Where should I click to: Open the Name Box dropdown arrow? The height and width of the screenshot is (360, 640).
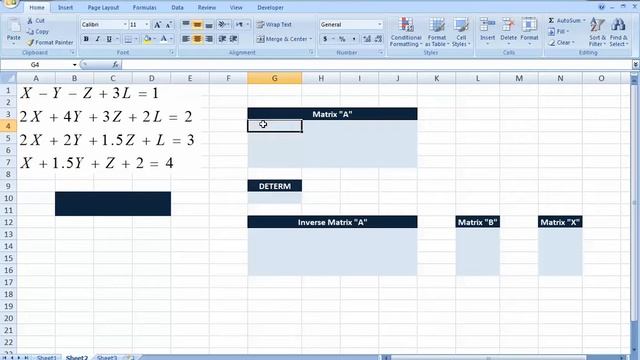coord(74,65)
